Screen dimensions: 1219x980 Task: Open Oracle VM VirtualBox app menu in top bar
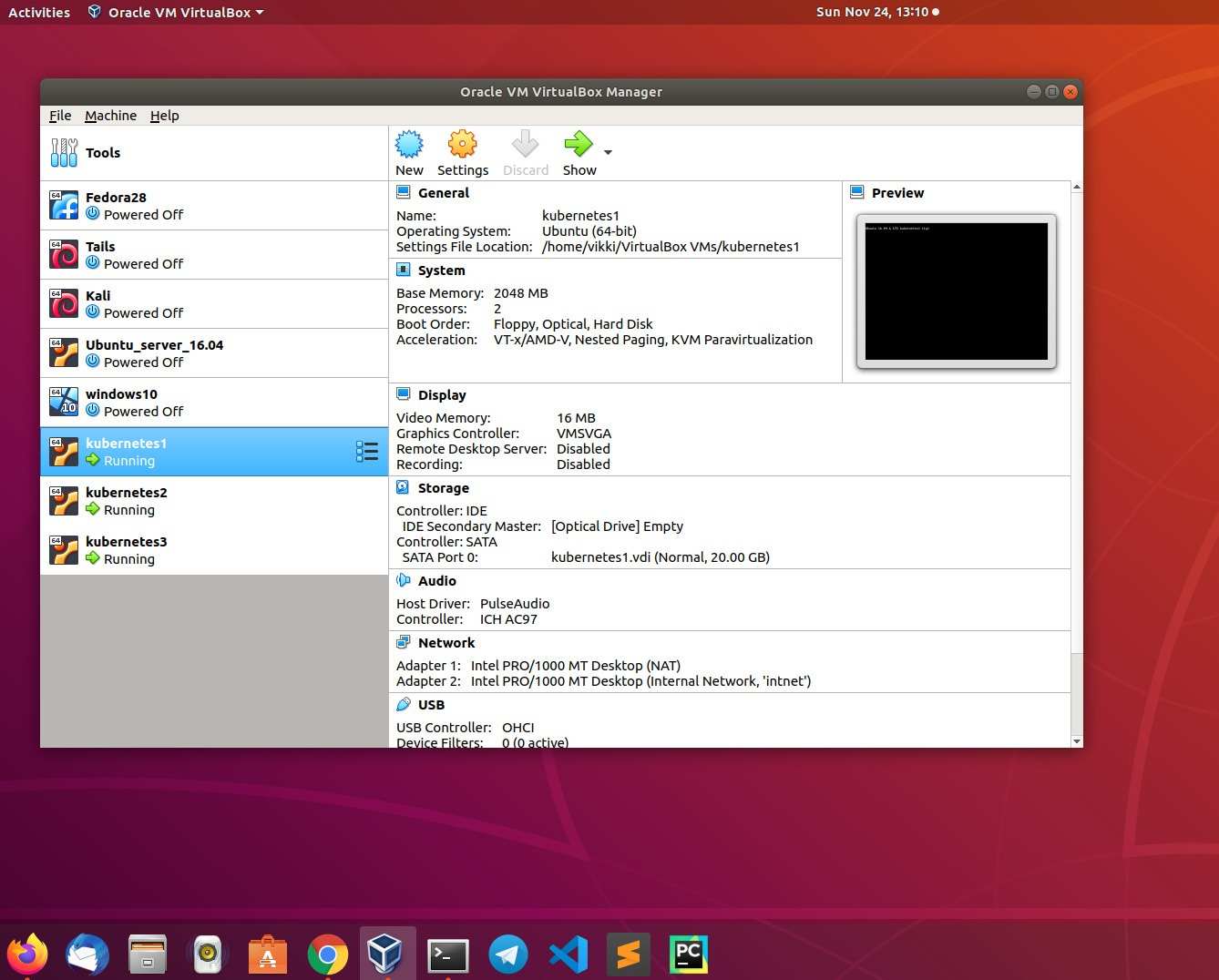[176, 12]
